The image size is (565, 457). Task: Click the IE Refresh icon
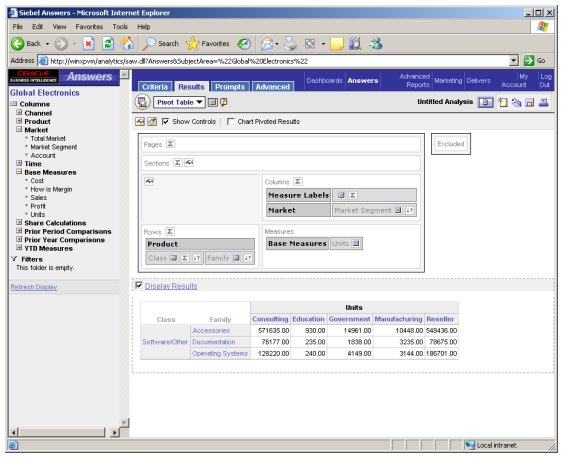tap(108, 44)
